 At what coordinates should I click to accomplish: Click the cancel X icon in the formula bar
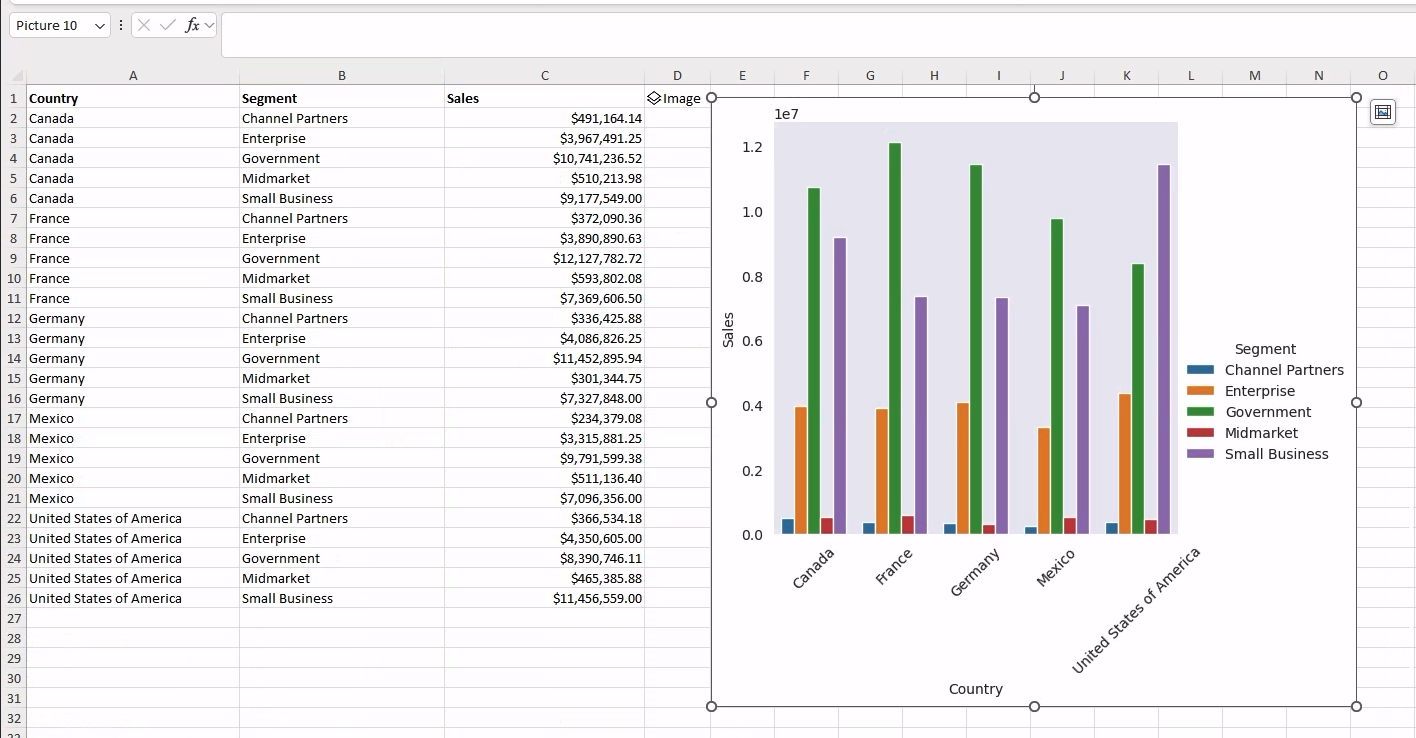[x=144, y=25]
